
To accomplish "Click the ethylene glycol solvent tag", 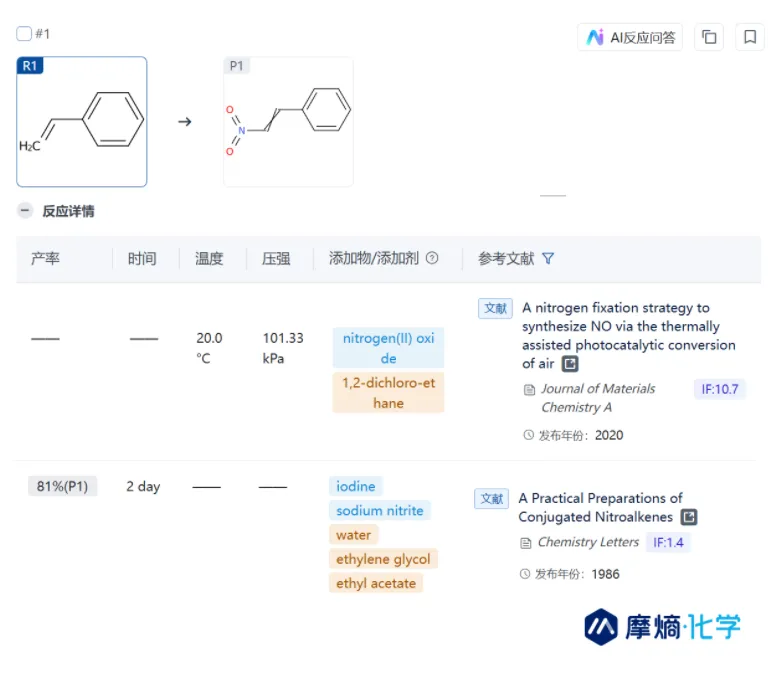I will tap(383, 559).
